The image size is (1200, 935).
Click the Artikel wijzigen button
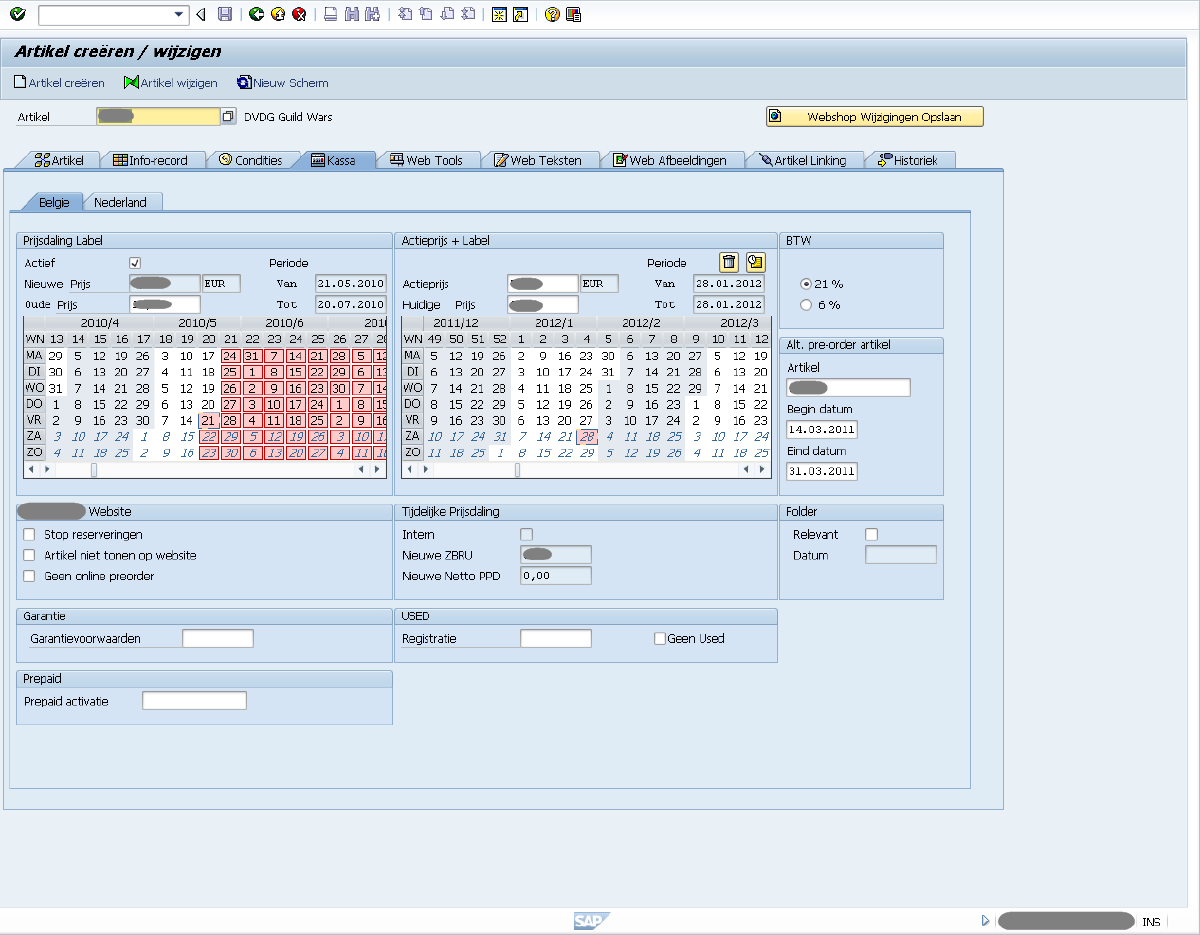(x=170, y=83)
